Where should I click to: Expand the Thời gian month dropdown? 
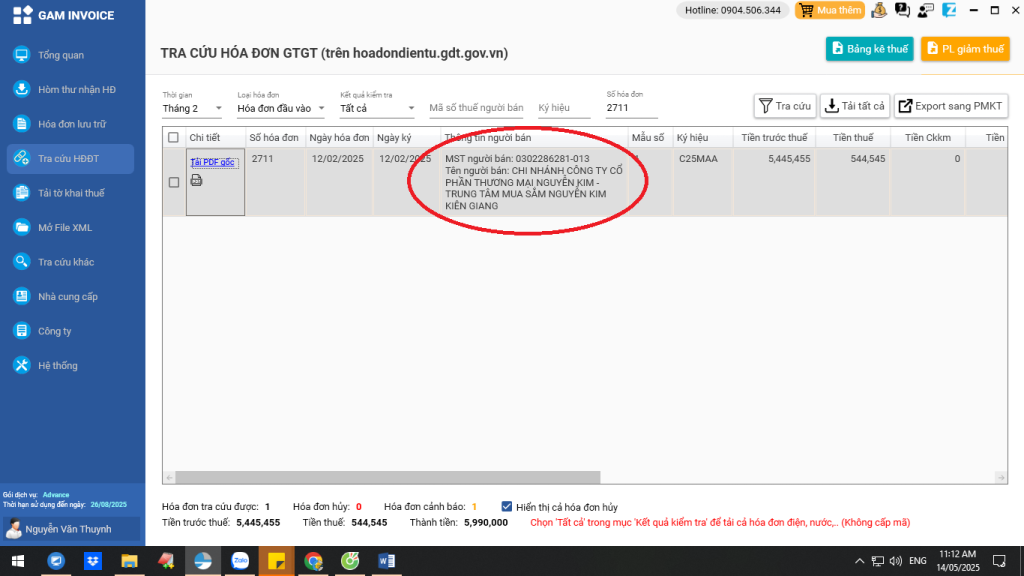pyautogui.click(x=192, y=108)
